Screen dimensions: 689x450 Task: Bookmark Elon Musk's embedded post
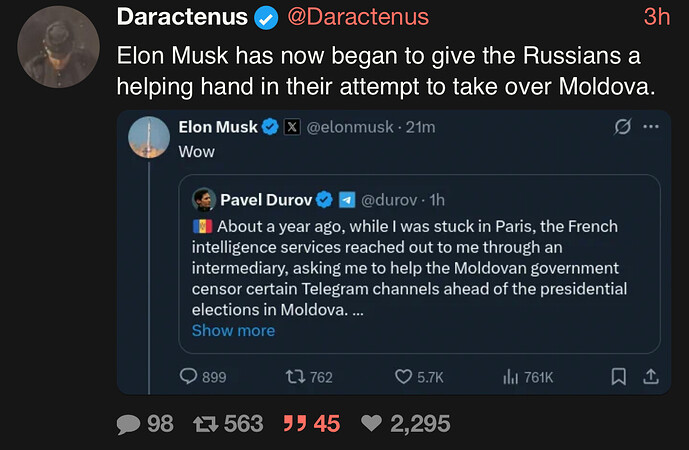click(x=618, y=377)
